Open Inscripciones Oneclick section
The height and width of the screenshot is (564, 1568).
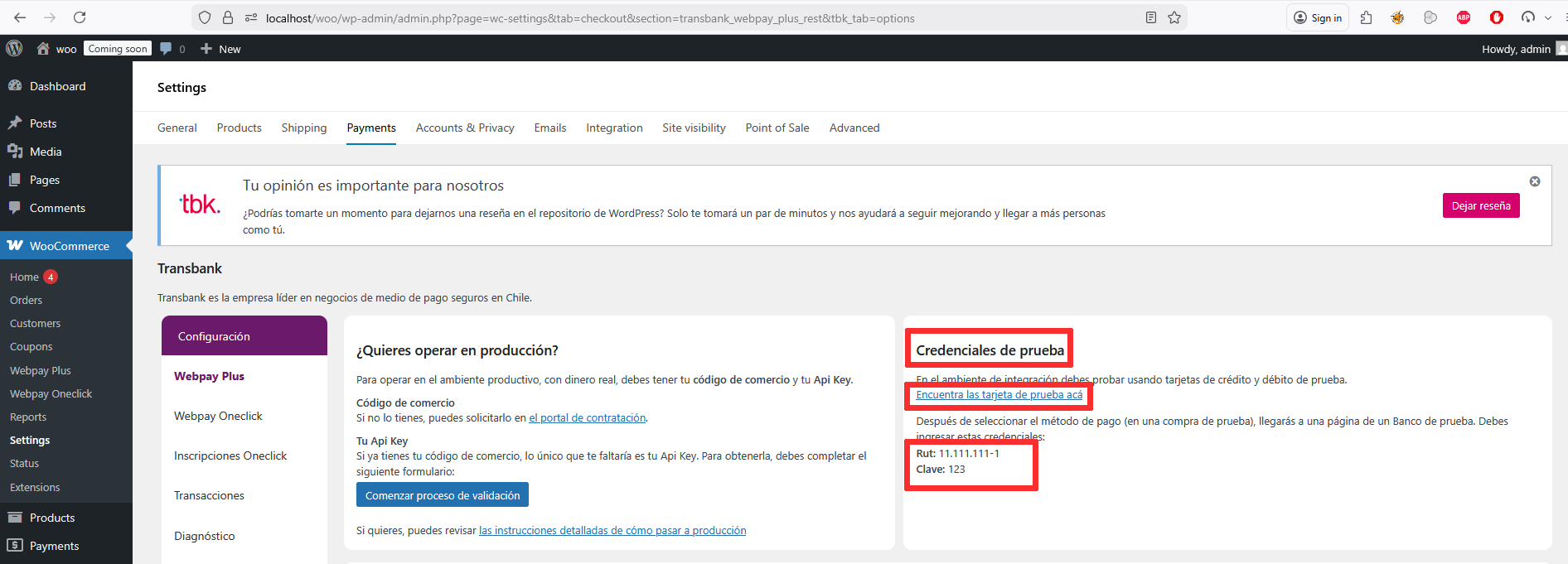point(230,456)
